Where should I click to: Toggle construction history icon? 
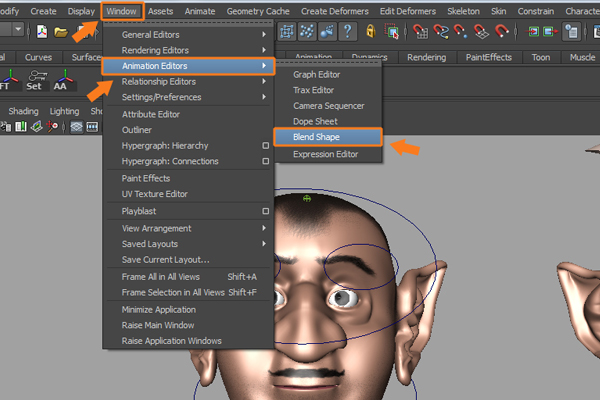pos(572,32)
